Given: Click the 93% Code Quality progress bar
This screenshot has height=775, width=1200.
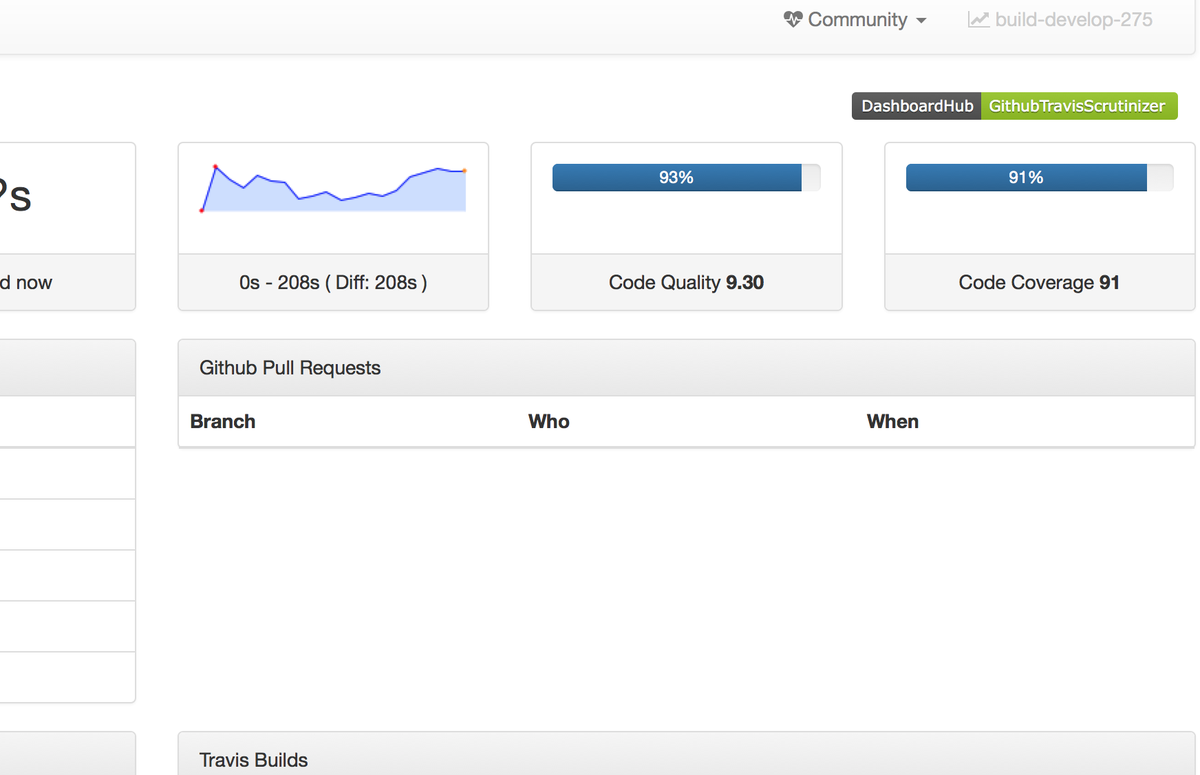Looking at the screenshot, I should click(x=676, y=177).
